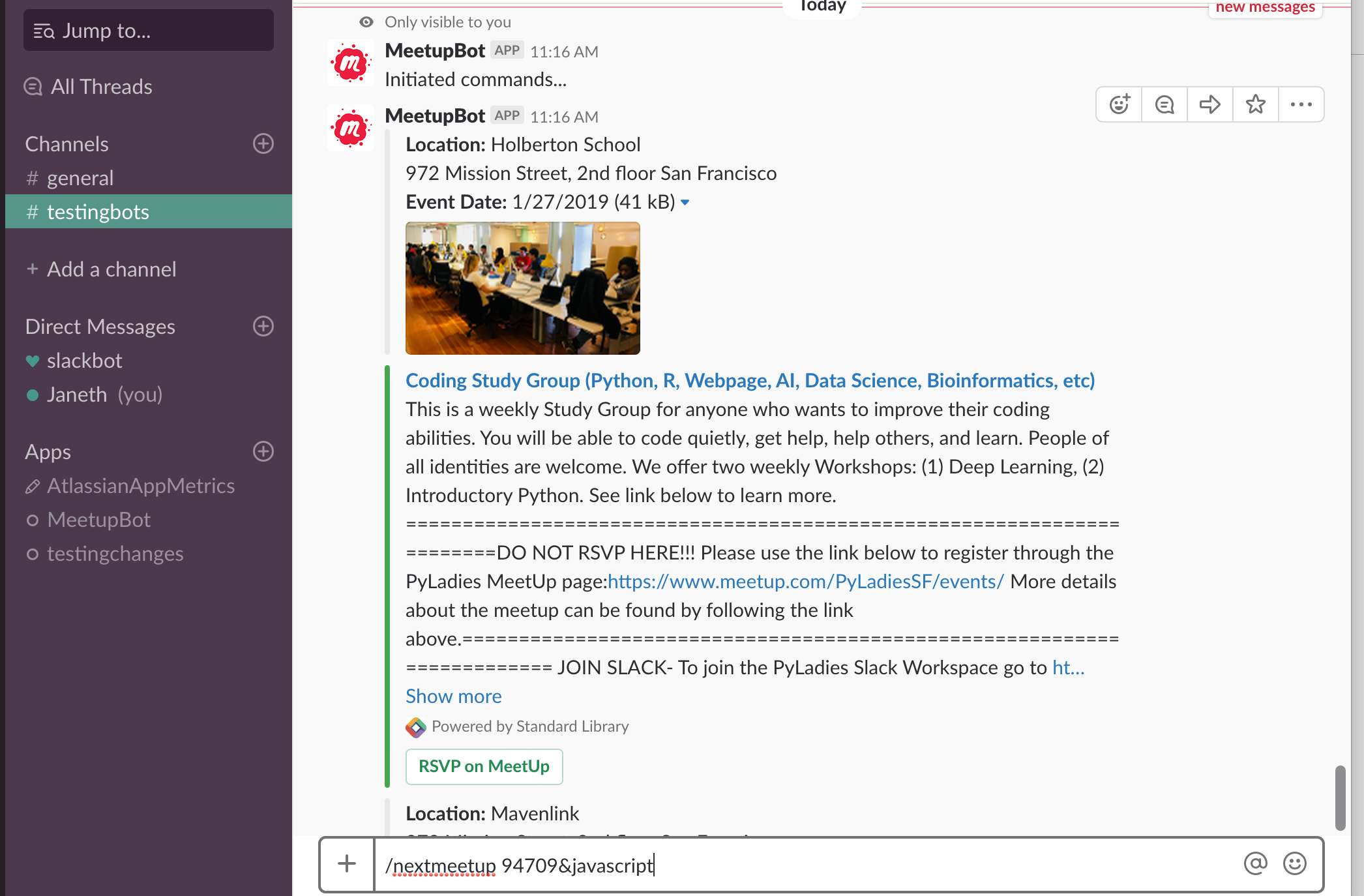Image resolution: width=1364 pixels, height=896 pixels.
Task: Collapse the event image with the caret arrow
Action: click(x=685, y=203)
